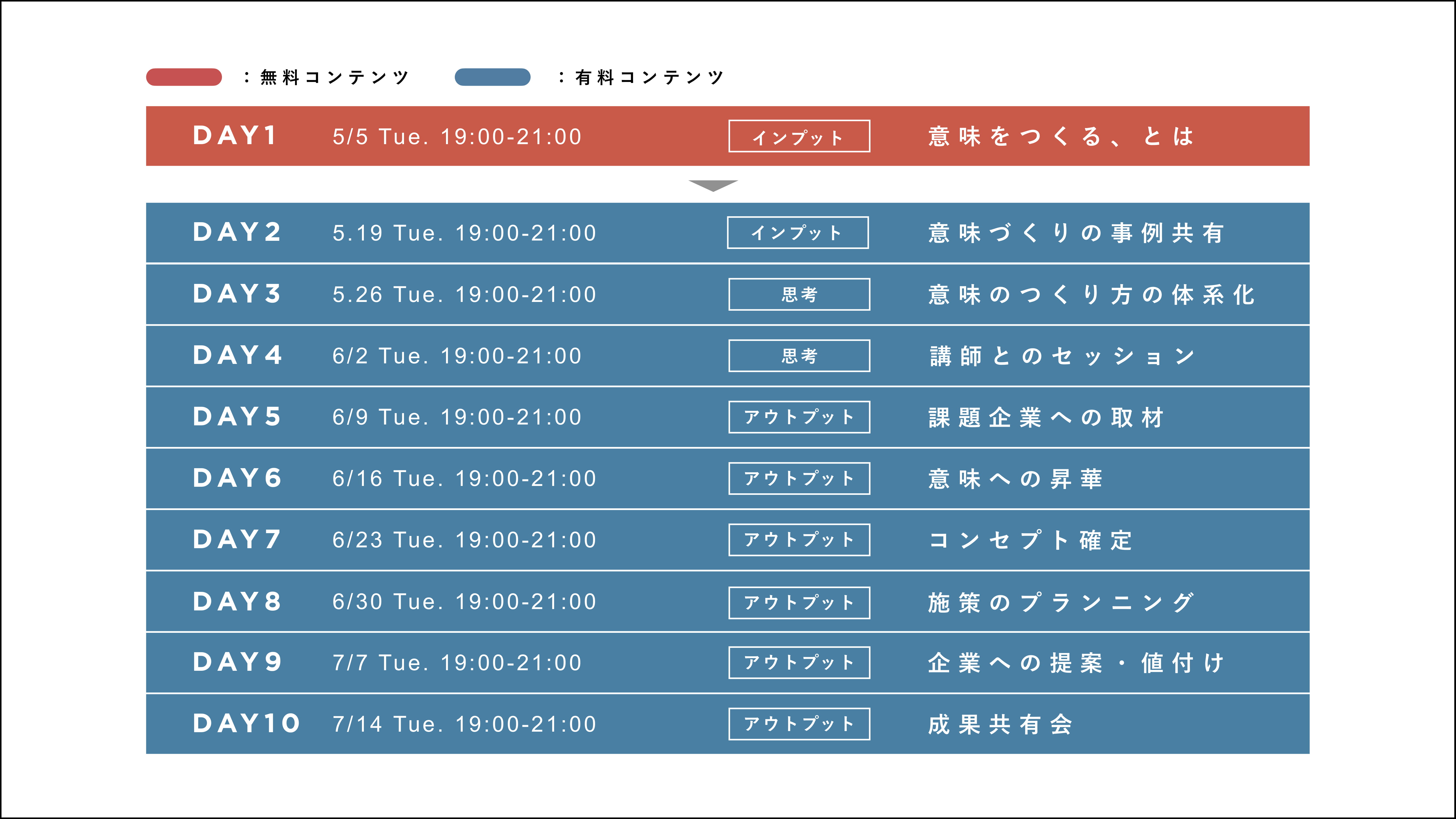The height and width of the screenshot is (819, 1456).
Task: Click the インプット tag in DAY2 row
Action: pyautogui.click(x=798, y=233)
